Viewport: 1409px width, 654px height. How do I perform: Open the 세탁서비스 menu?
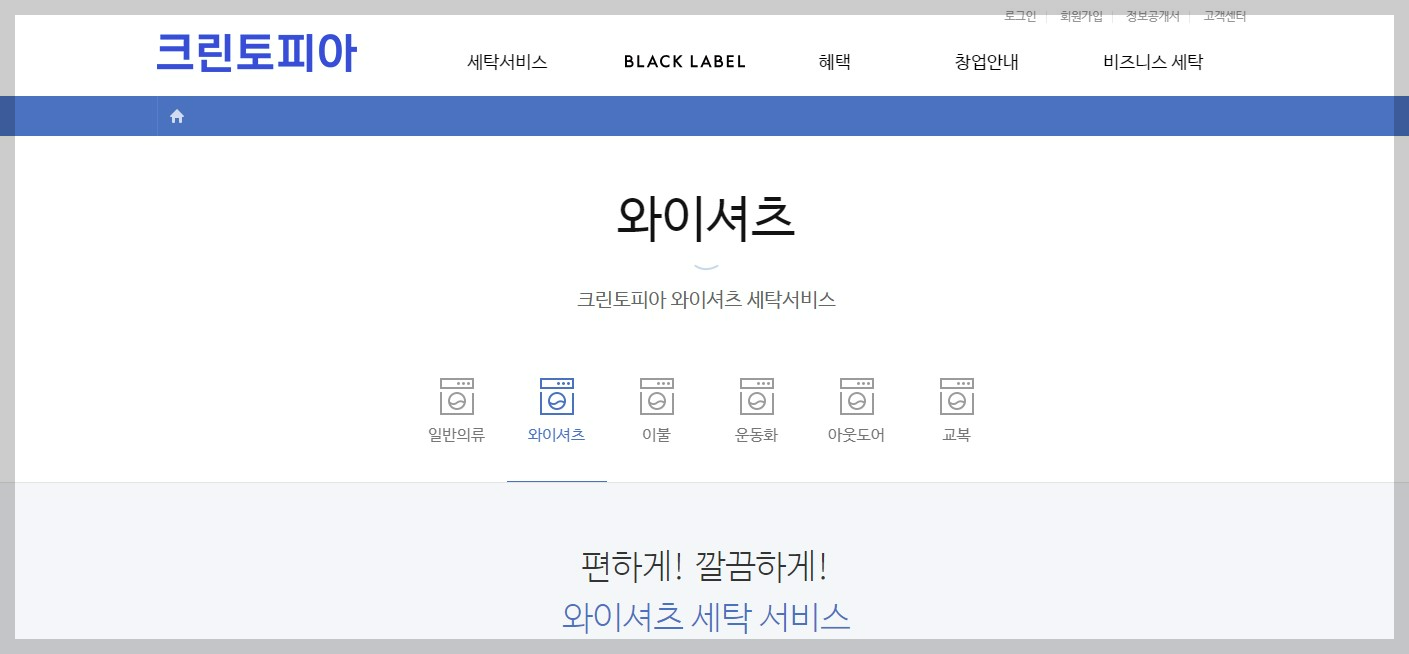click(507, 62)
